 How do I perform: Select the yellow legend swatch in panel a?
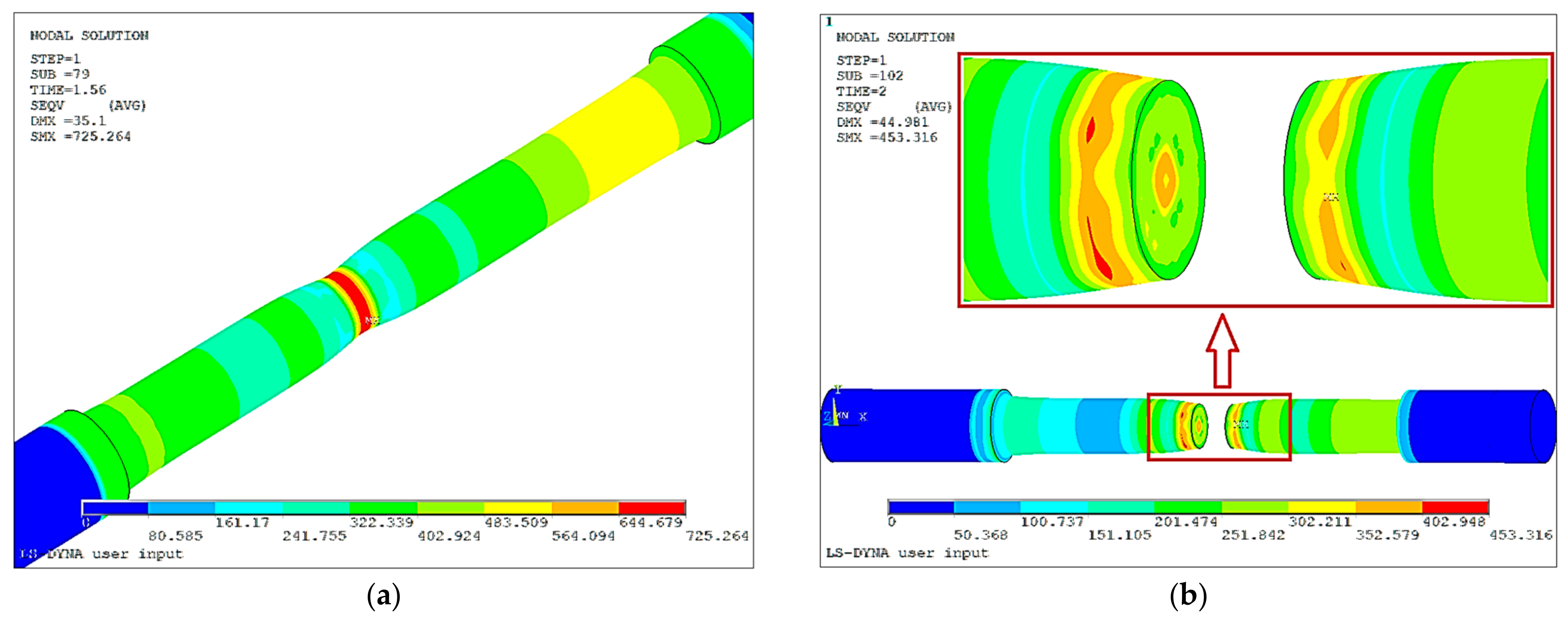coord(517,508)
